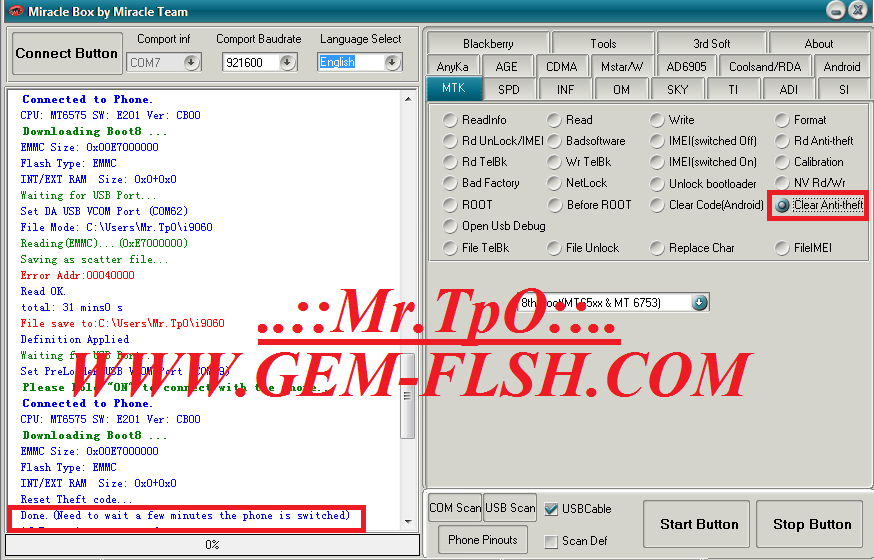Expand the 8th Boot MT65xx dropdown

700,303
